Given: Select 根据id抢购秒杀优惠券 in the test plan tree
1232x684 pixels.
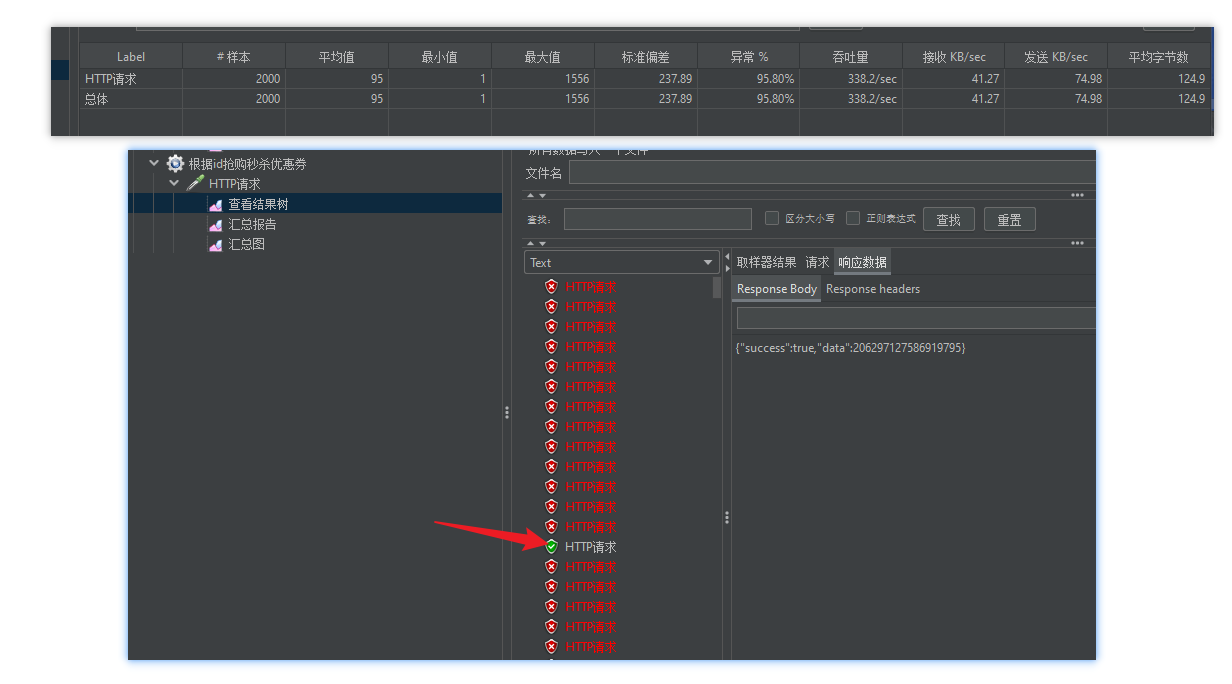Looking at the screenshot, I should [x=247, y=164].
